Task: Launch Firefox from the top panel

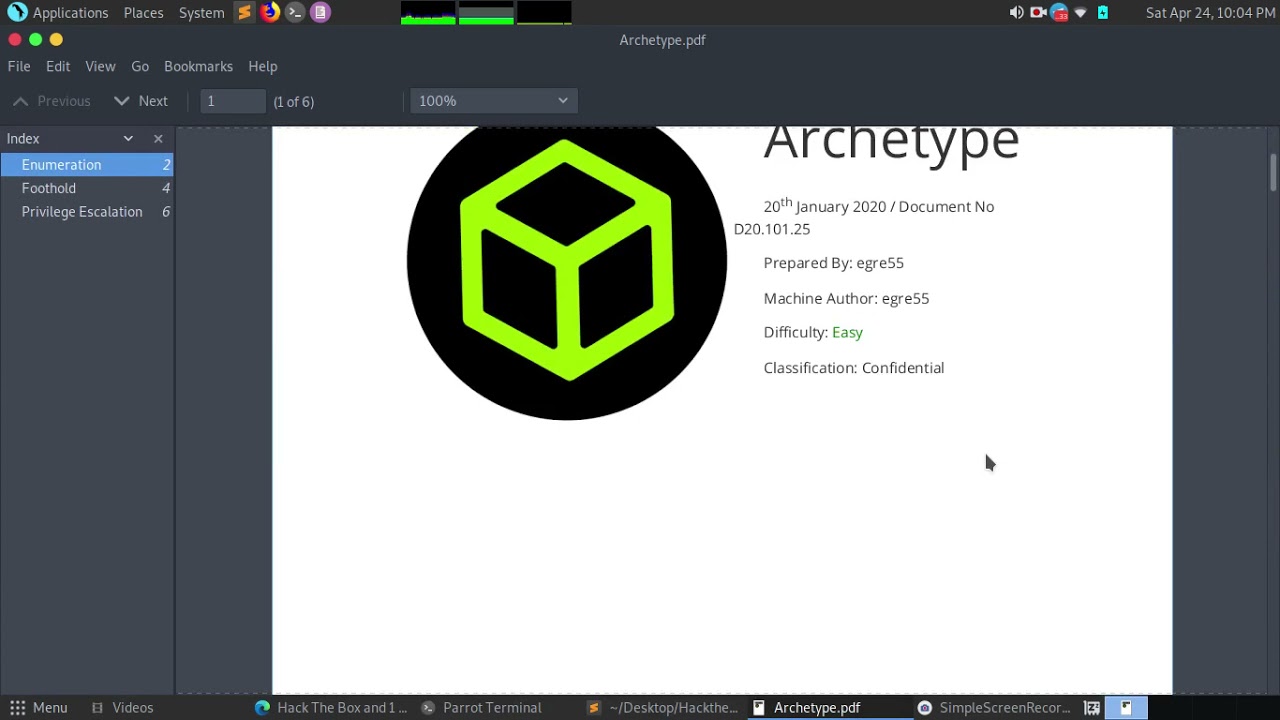Action: coord(270,13)
